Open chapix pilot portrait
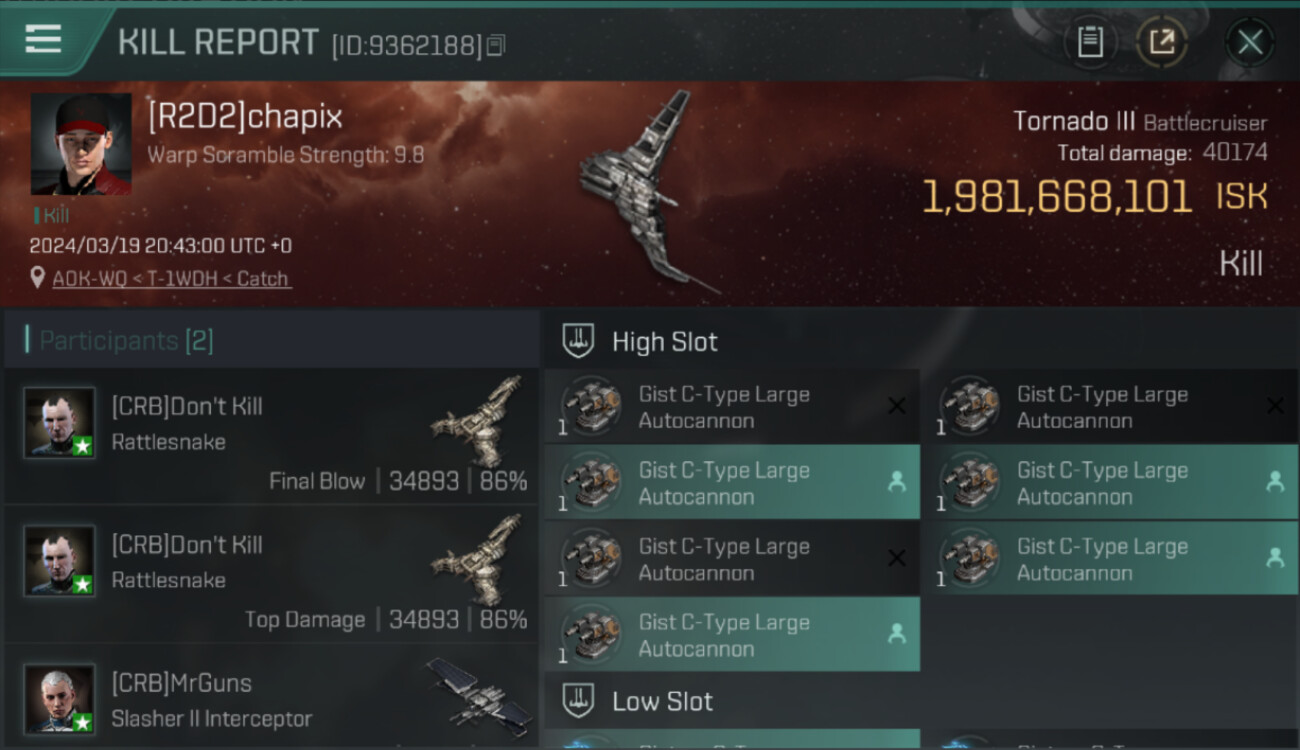This screenshot has width=1300, height=750. pos(81,144)
